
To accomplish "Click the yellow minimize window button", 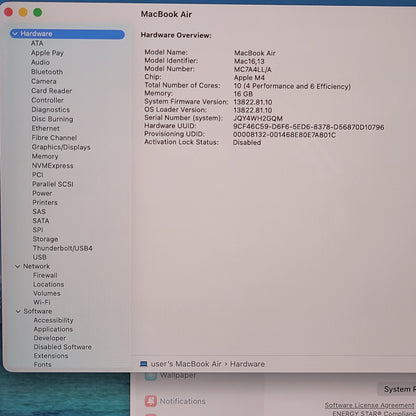I will 23,13.
